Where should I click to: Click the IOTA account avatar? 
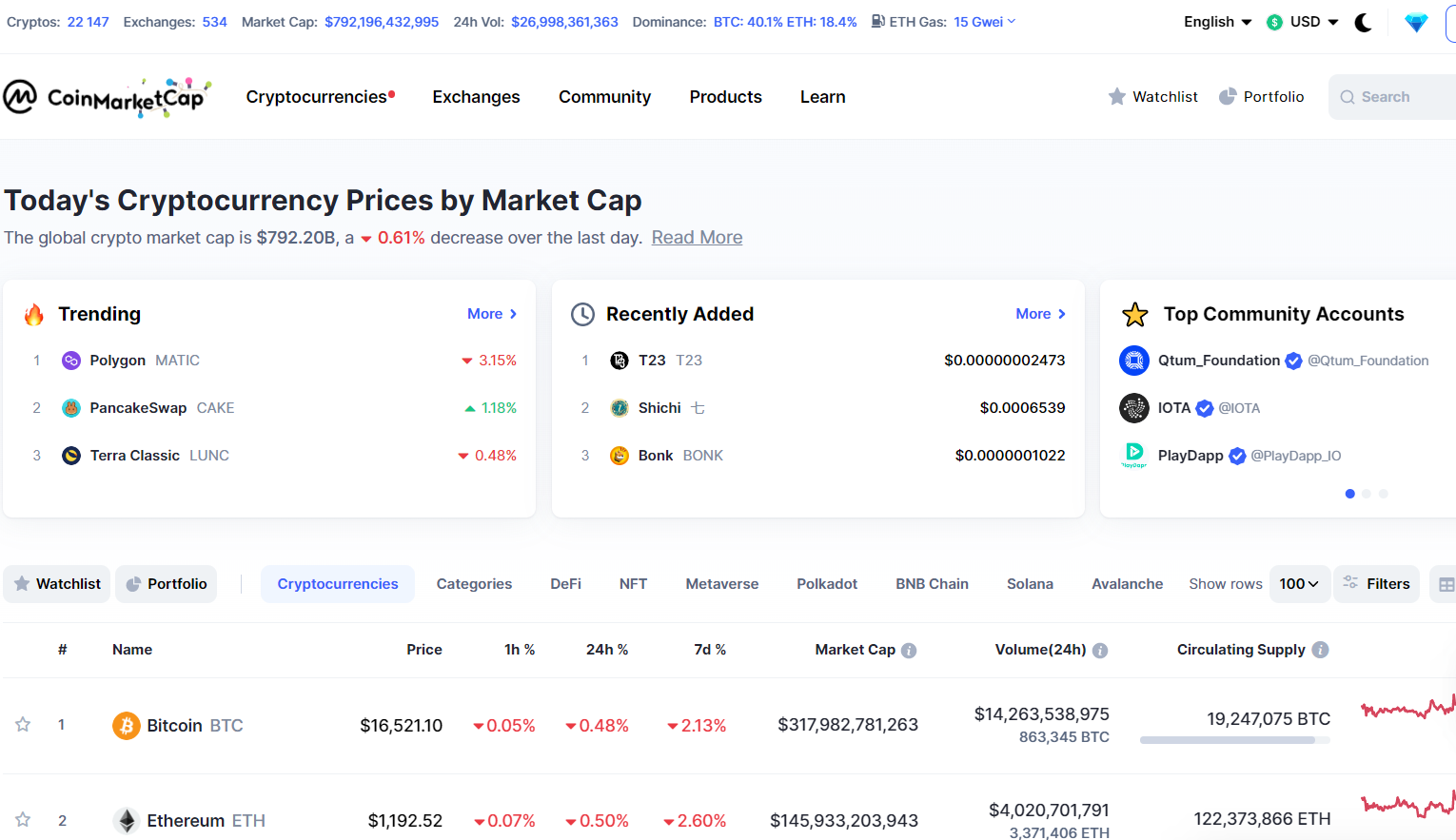(x=1134, y=408)
